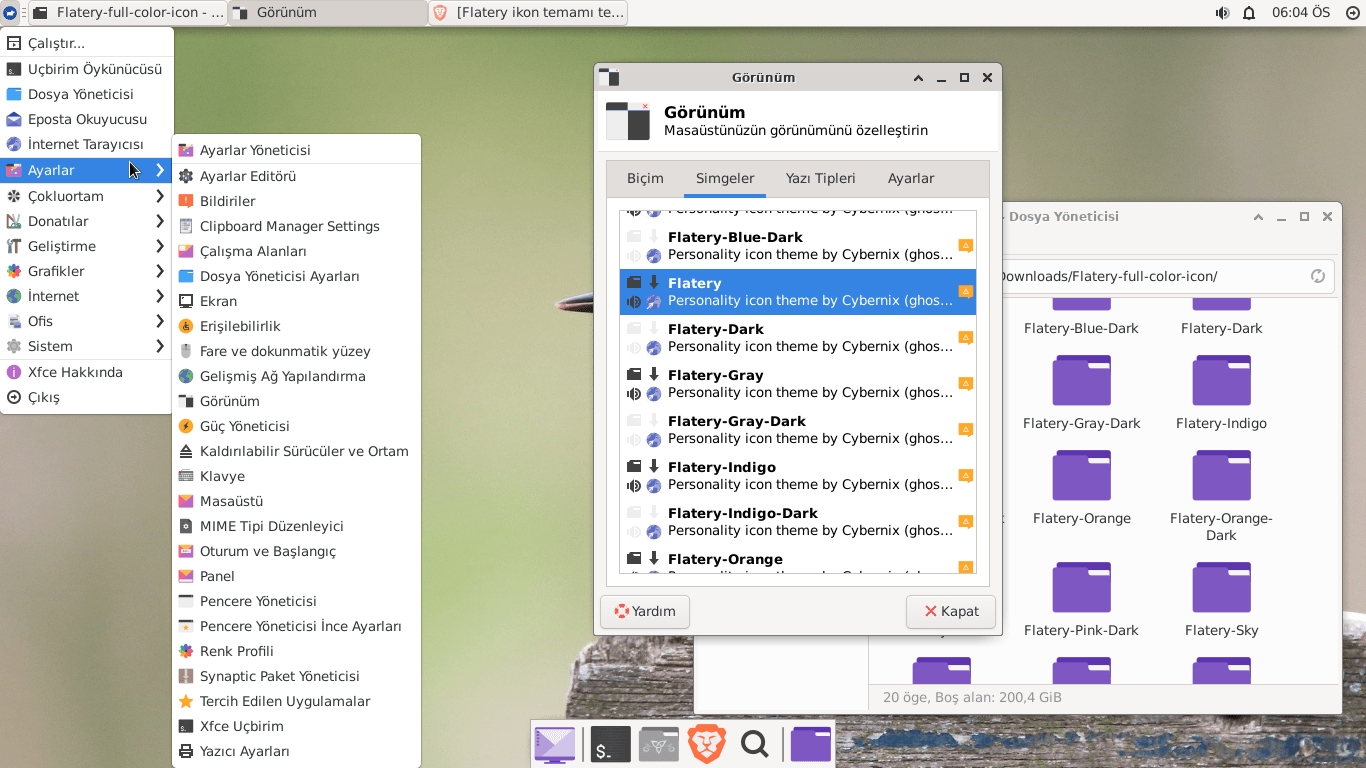The image size is (1366, 768).
Task: Choose Çıkış to log out
Action: click(87, 397)
